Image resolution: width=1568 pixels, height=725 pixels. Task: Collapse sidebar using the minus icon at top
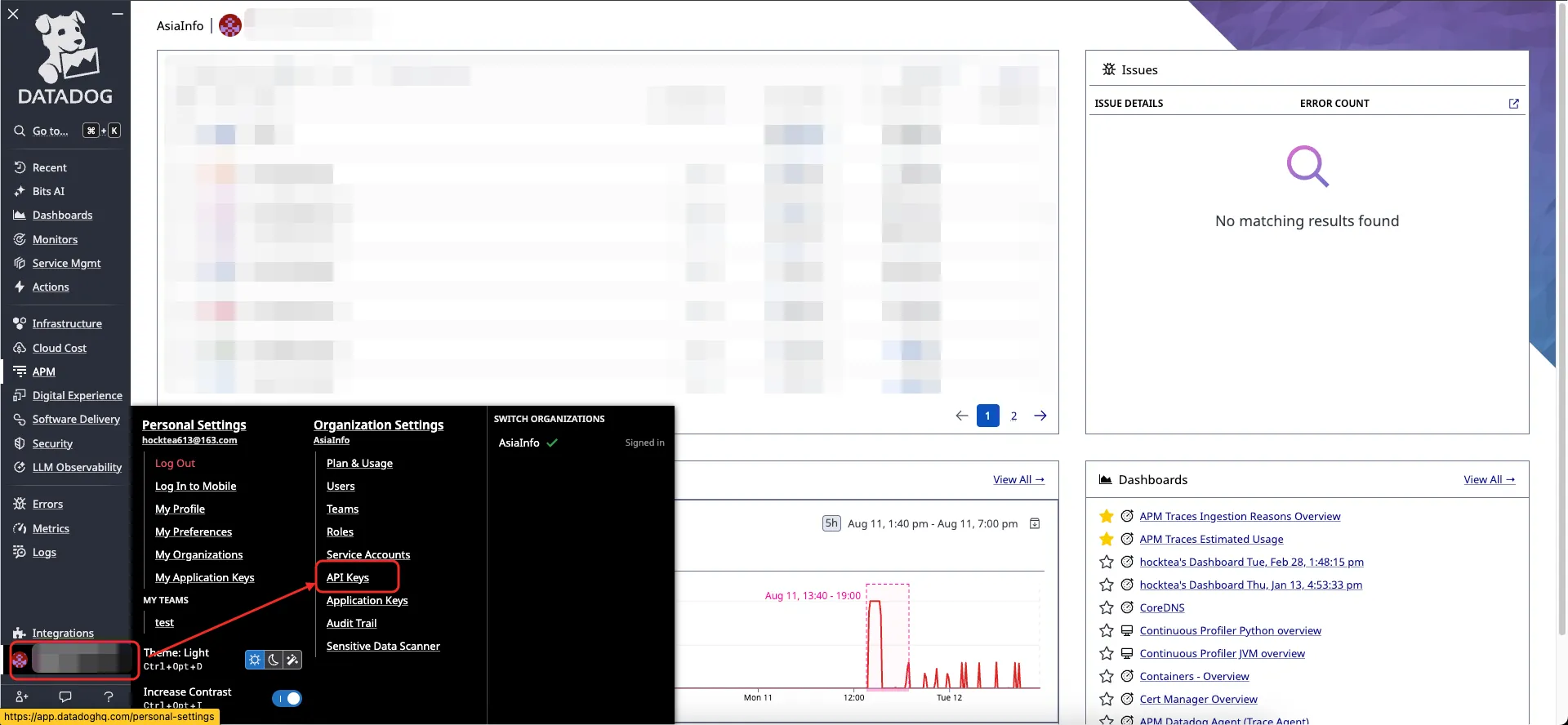(x=118, y=14)
